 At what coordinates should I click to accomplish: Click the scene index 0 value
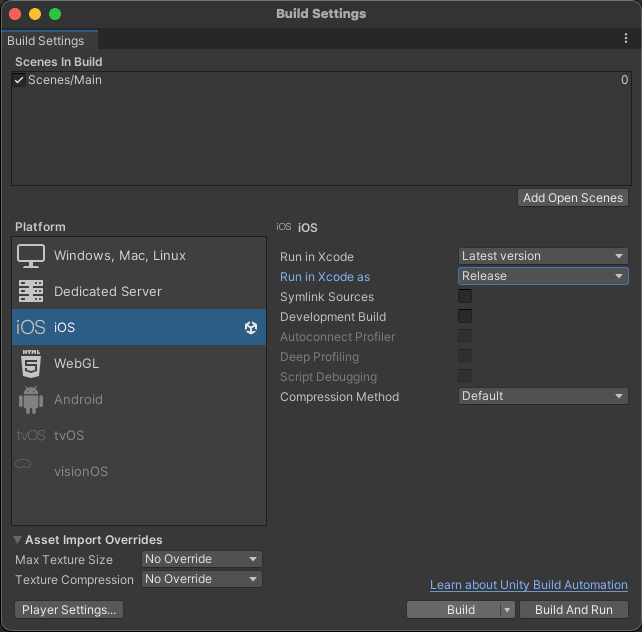(624, 80)
